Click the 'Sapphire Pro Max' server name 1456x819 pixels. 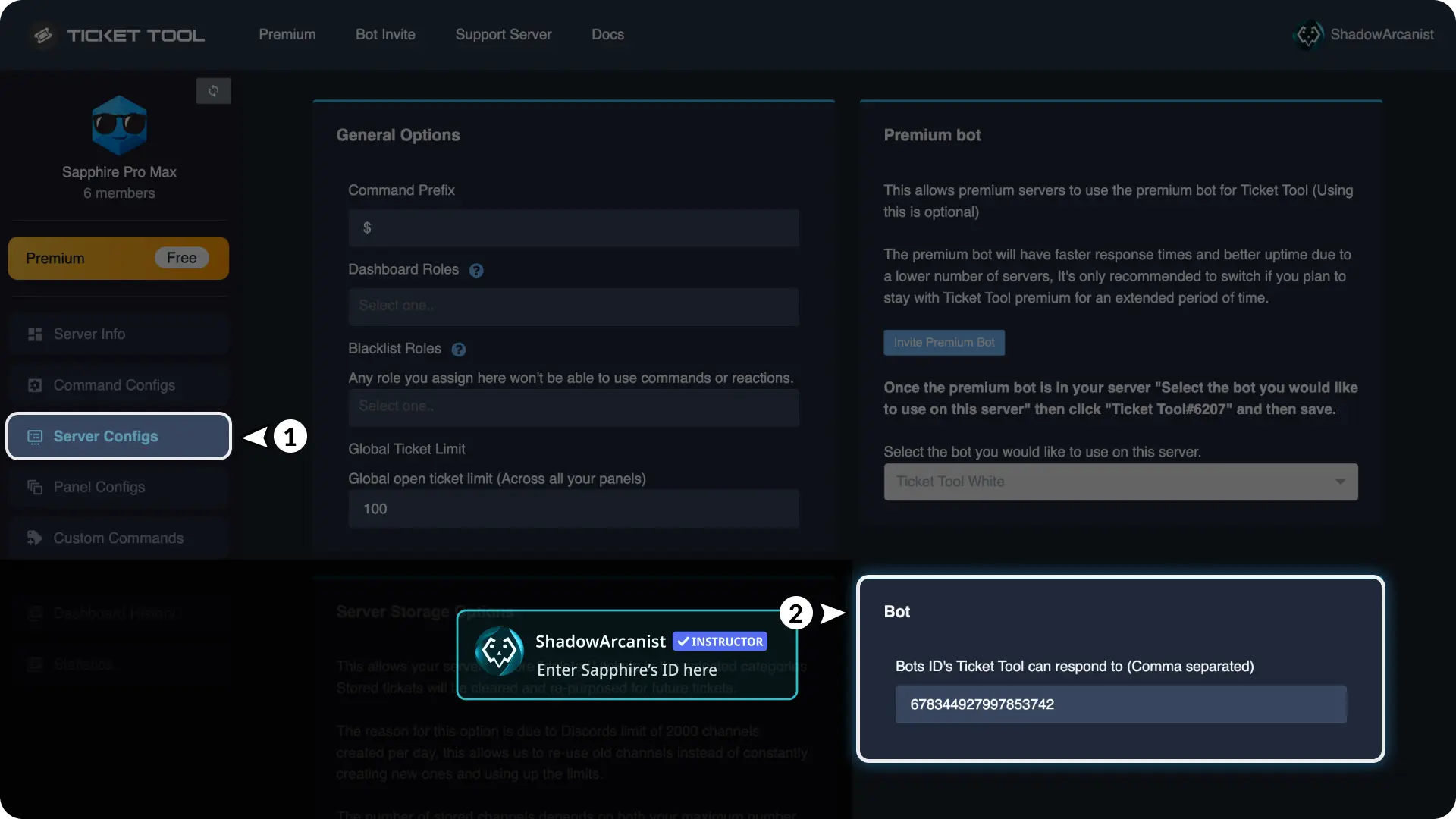119,172
